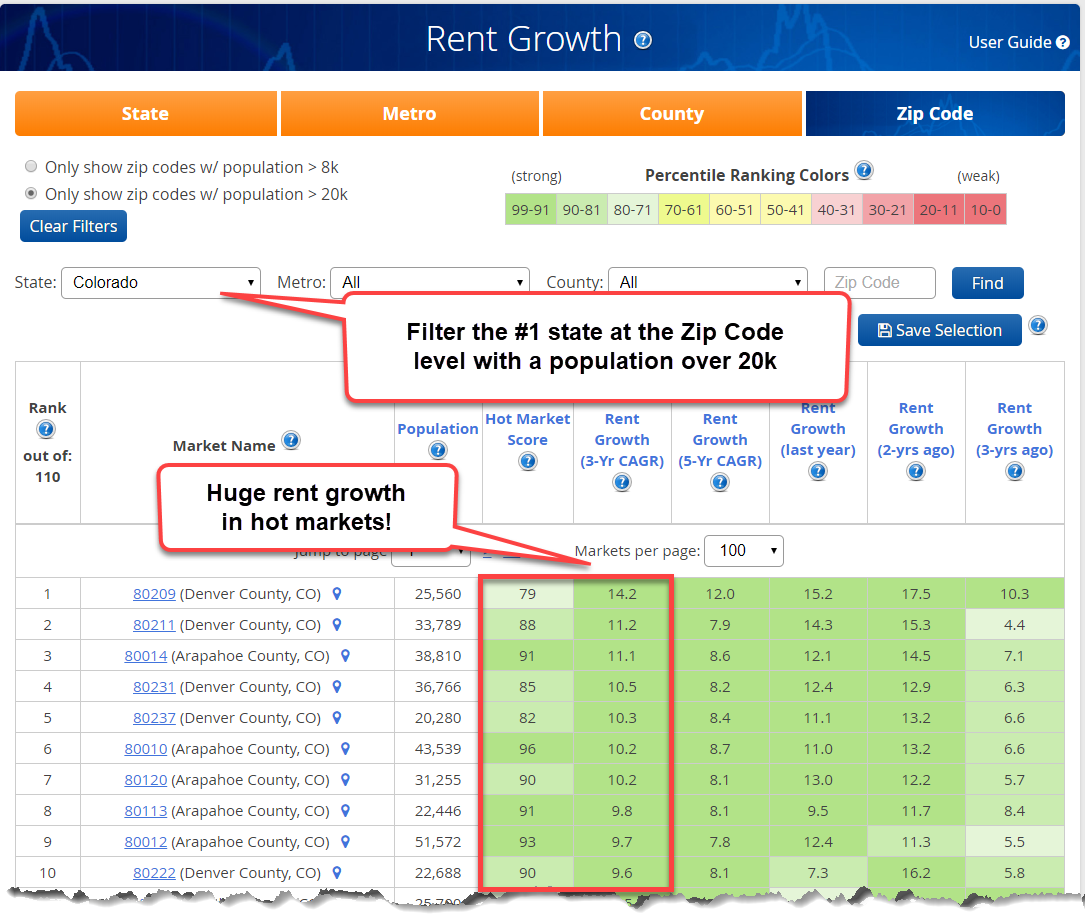Screen dimensions: 1085x916
Task: Click the map pin for zip 80209
Action: click(x=337, y=594)
